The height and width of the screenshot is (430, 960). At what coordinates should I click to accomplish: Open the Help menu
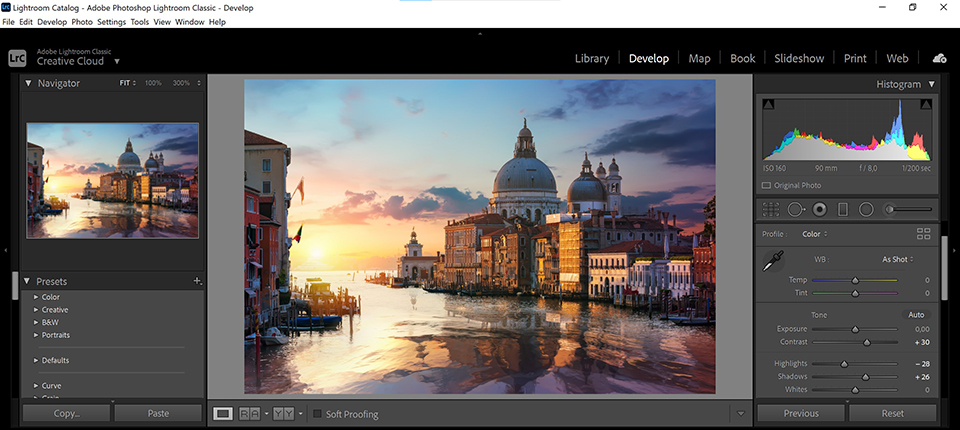click(x=217, y=22)
